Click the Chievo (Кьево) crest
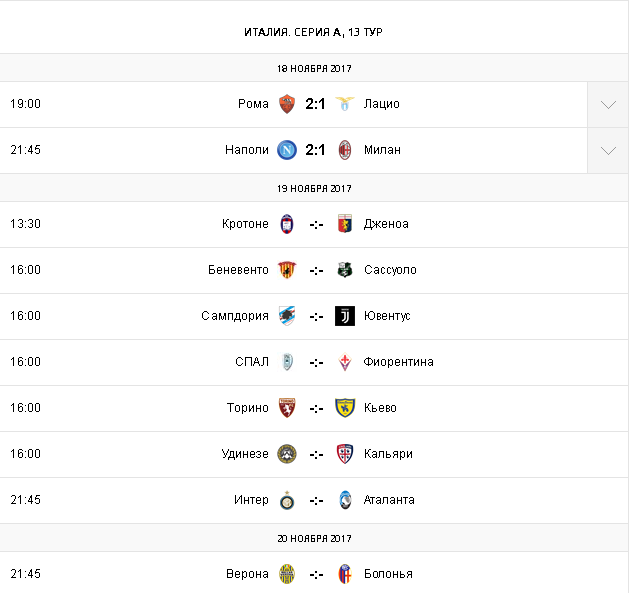 coord(345,408)
